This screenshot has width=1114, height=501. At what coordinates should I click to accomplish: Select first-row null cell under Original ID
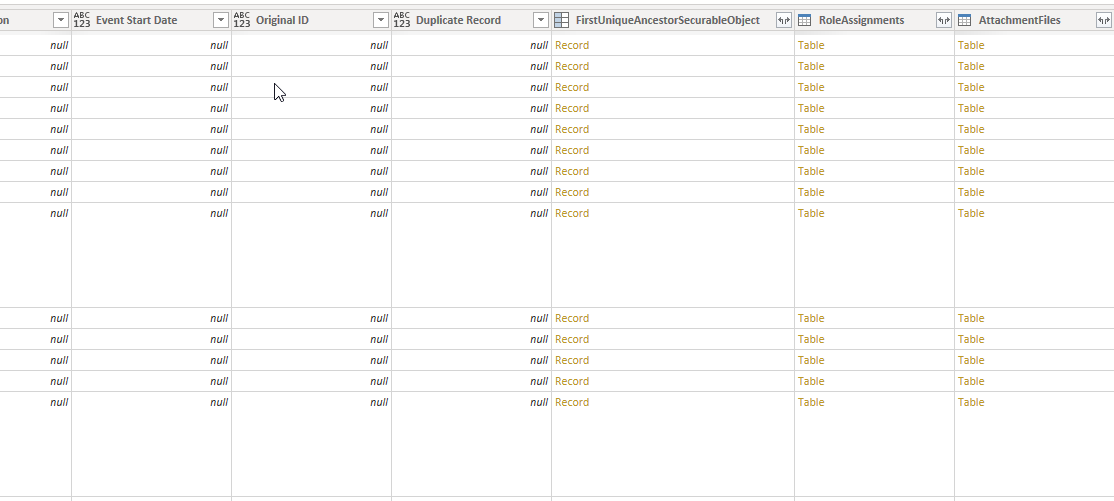311,45
